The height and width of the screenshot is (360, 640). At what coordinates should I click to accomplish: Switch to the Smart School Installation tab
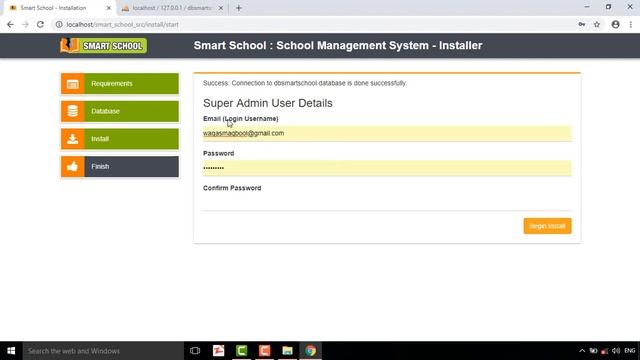click(x=59, y=8)
